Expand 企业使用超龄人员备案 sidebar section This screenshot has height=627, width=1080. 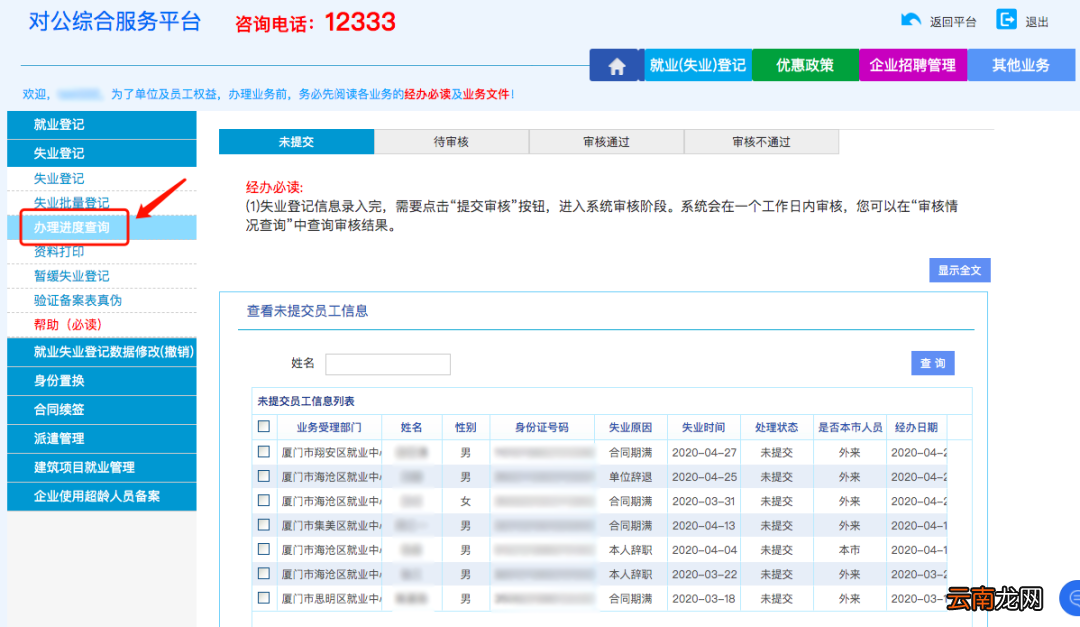point(102,496)
